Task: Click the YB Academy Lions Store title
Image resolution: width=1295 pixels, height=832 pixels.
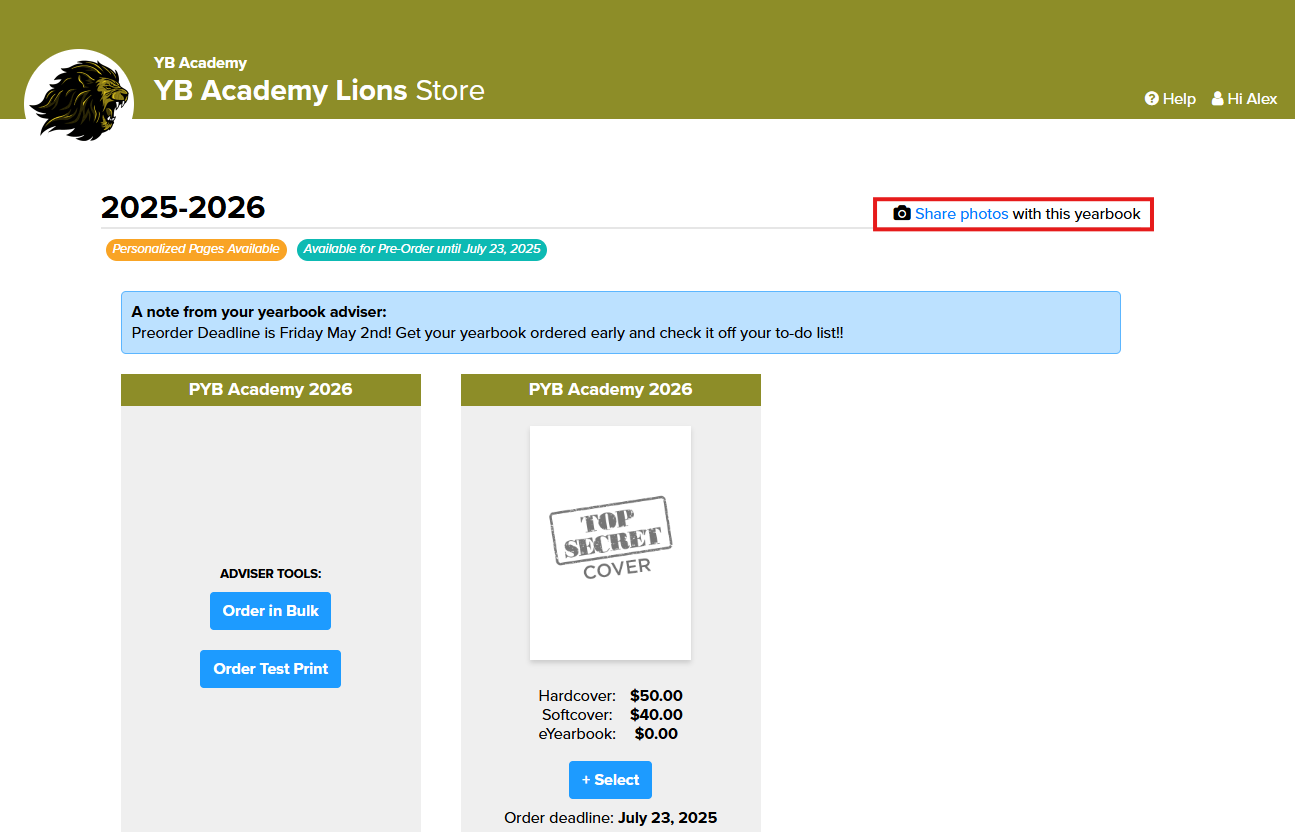Action: (319, 91)
